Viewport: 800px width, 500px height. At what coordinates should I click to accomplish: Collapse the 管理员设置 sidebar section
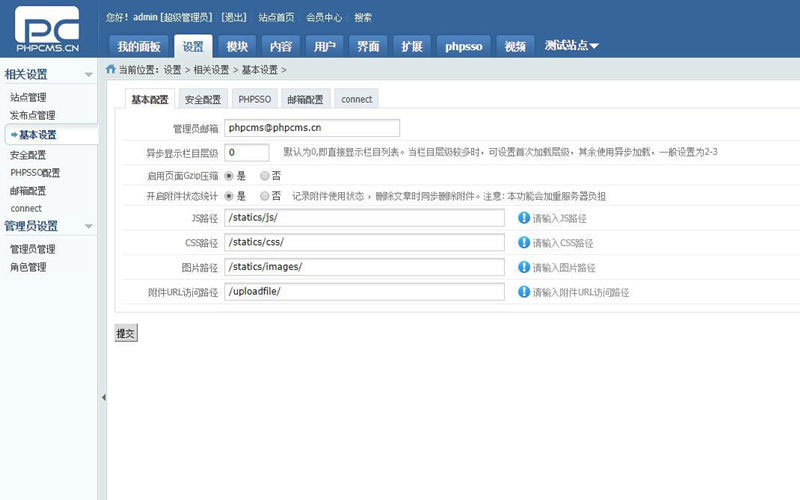pos(88,226)
